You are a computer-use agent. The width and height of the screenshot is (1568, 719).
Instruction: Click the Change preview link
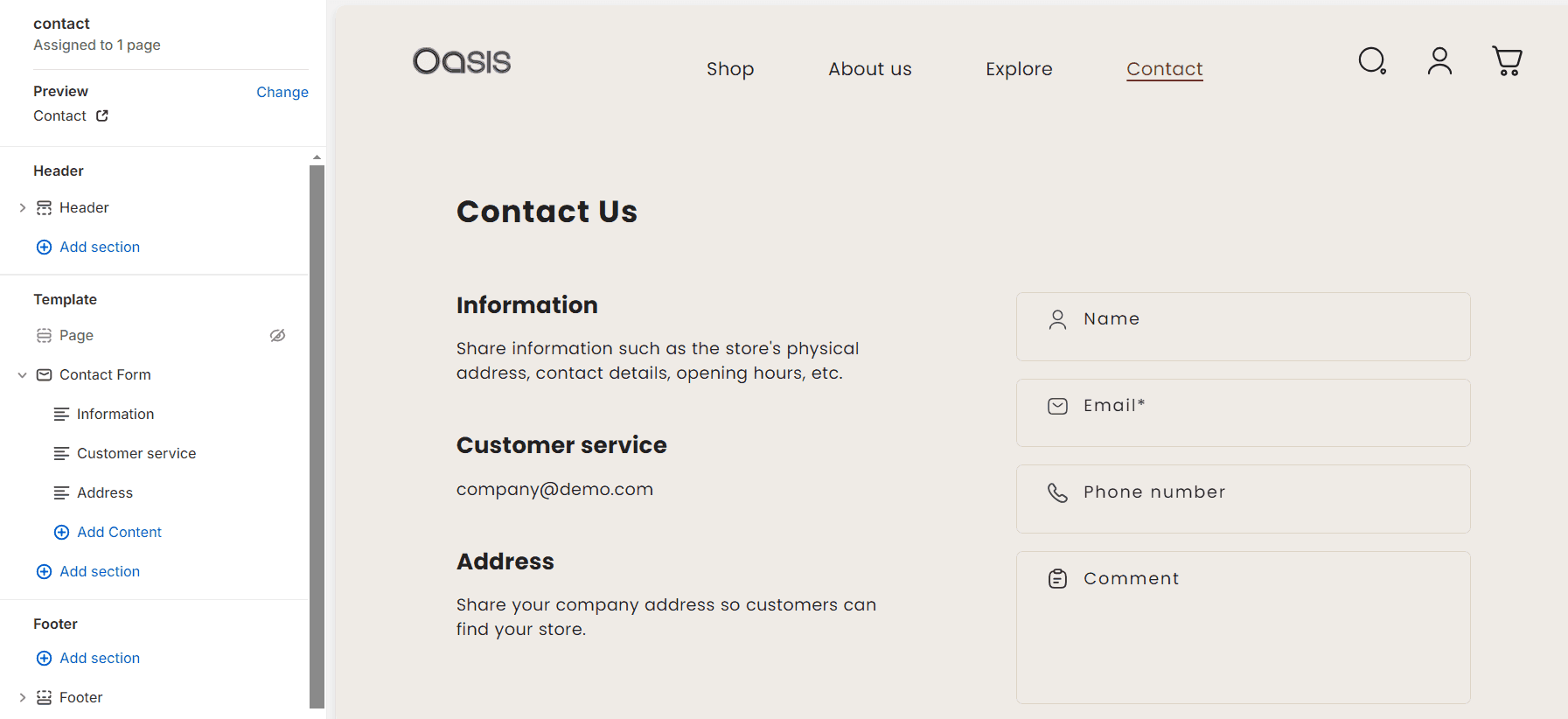(x=282, y=92)
